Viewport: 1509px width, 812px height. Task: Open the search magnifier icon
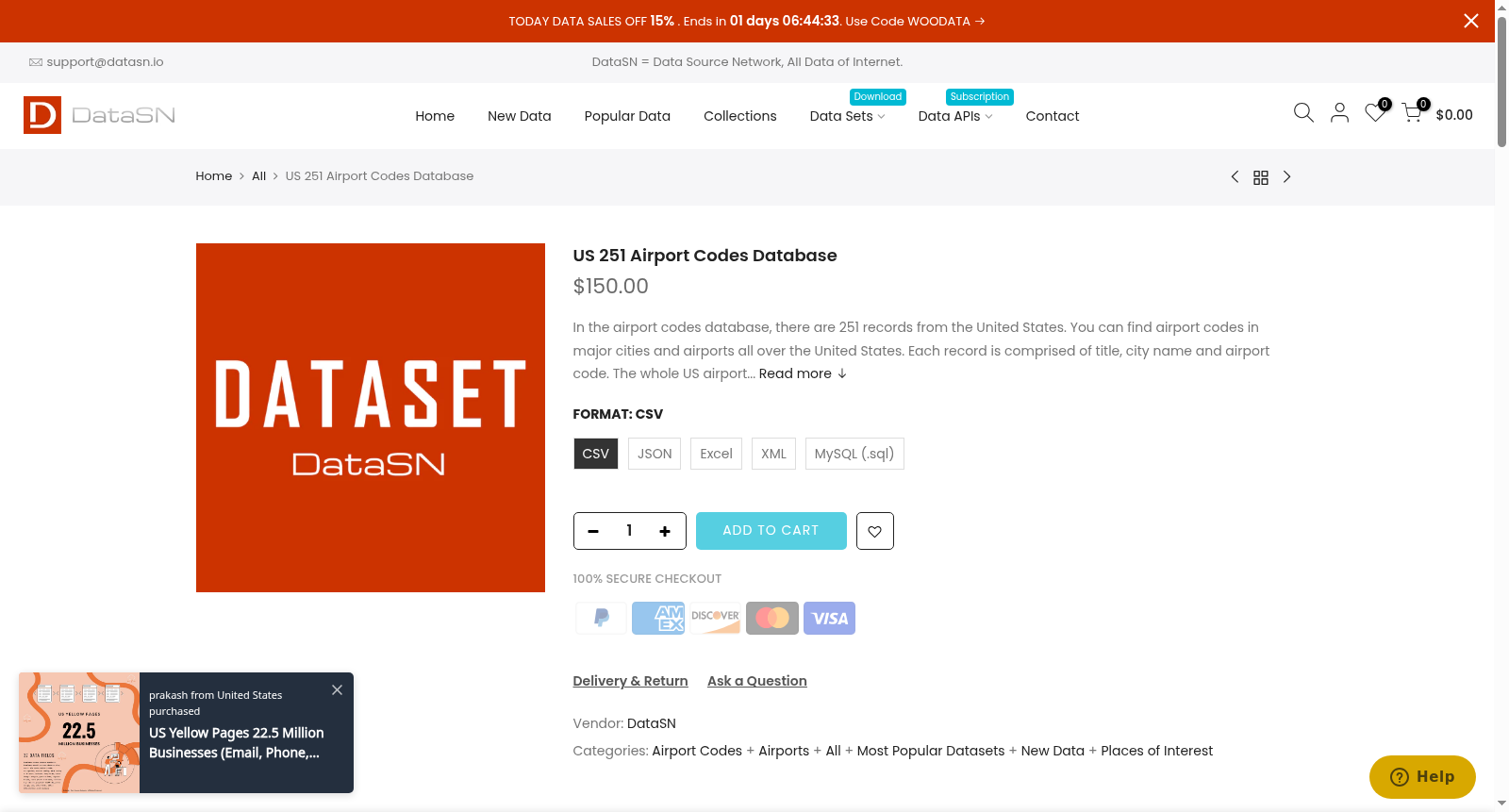[x=1303, y=113]
